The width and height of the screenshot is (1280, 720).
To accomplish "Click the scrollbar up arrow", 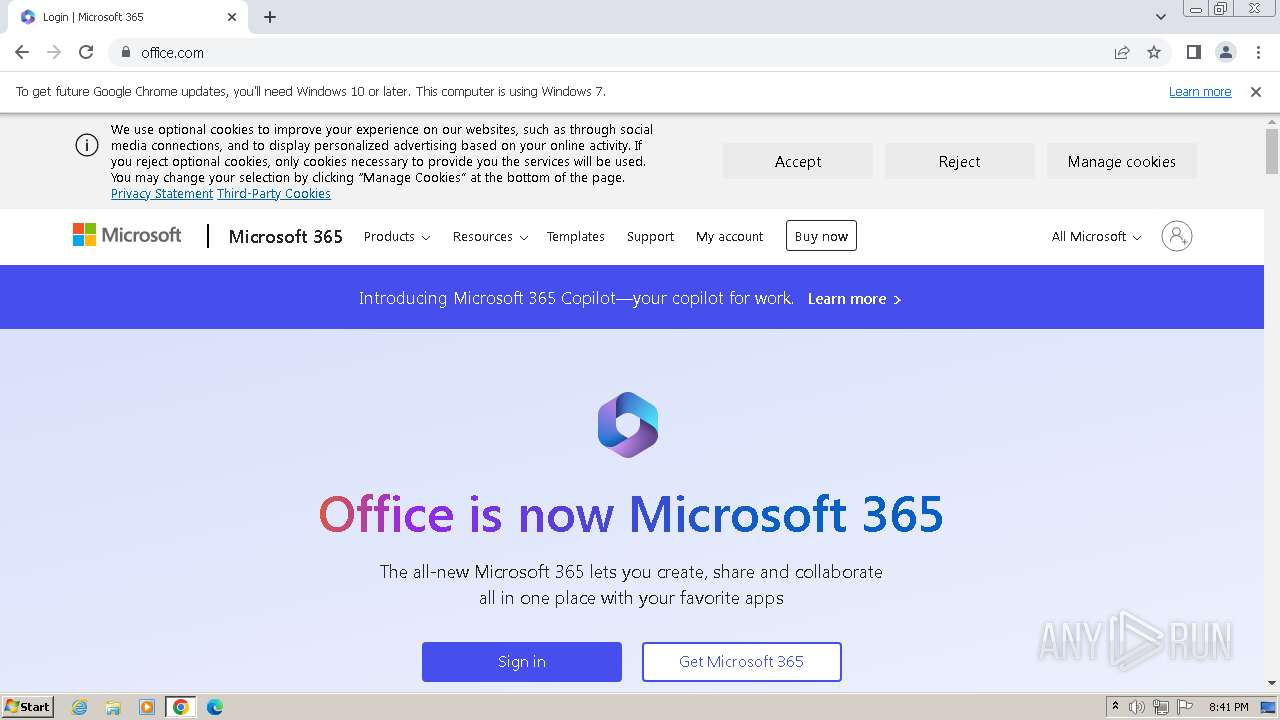I will pos(1272,121).
